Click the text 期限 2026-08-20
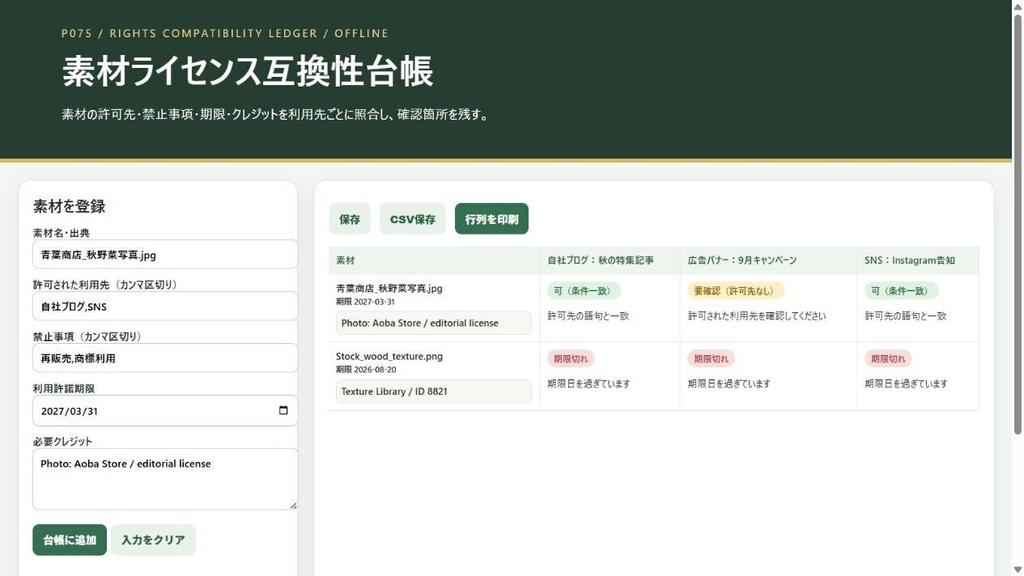Screen dimensions: 1024x576 (x=366, y=370)
